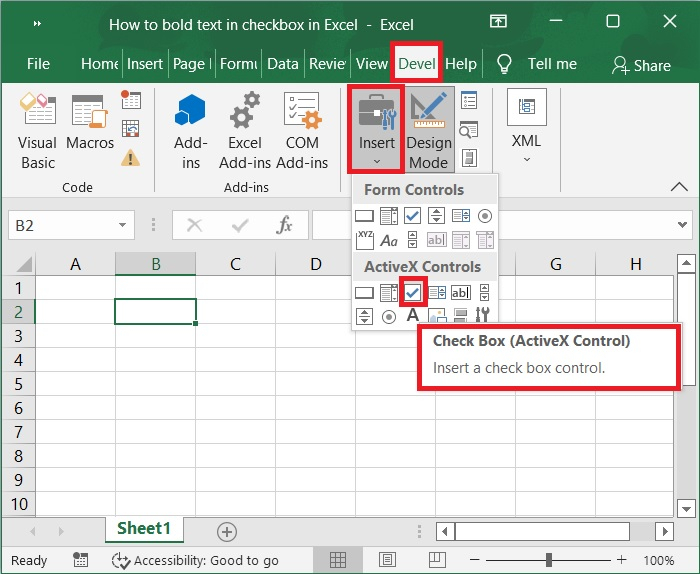Screen dimensions: 700x574
Task: Select the Form Controls check box
Action: (x=413, y=215)
